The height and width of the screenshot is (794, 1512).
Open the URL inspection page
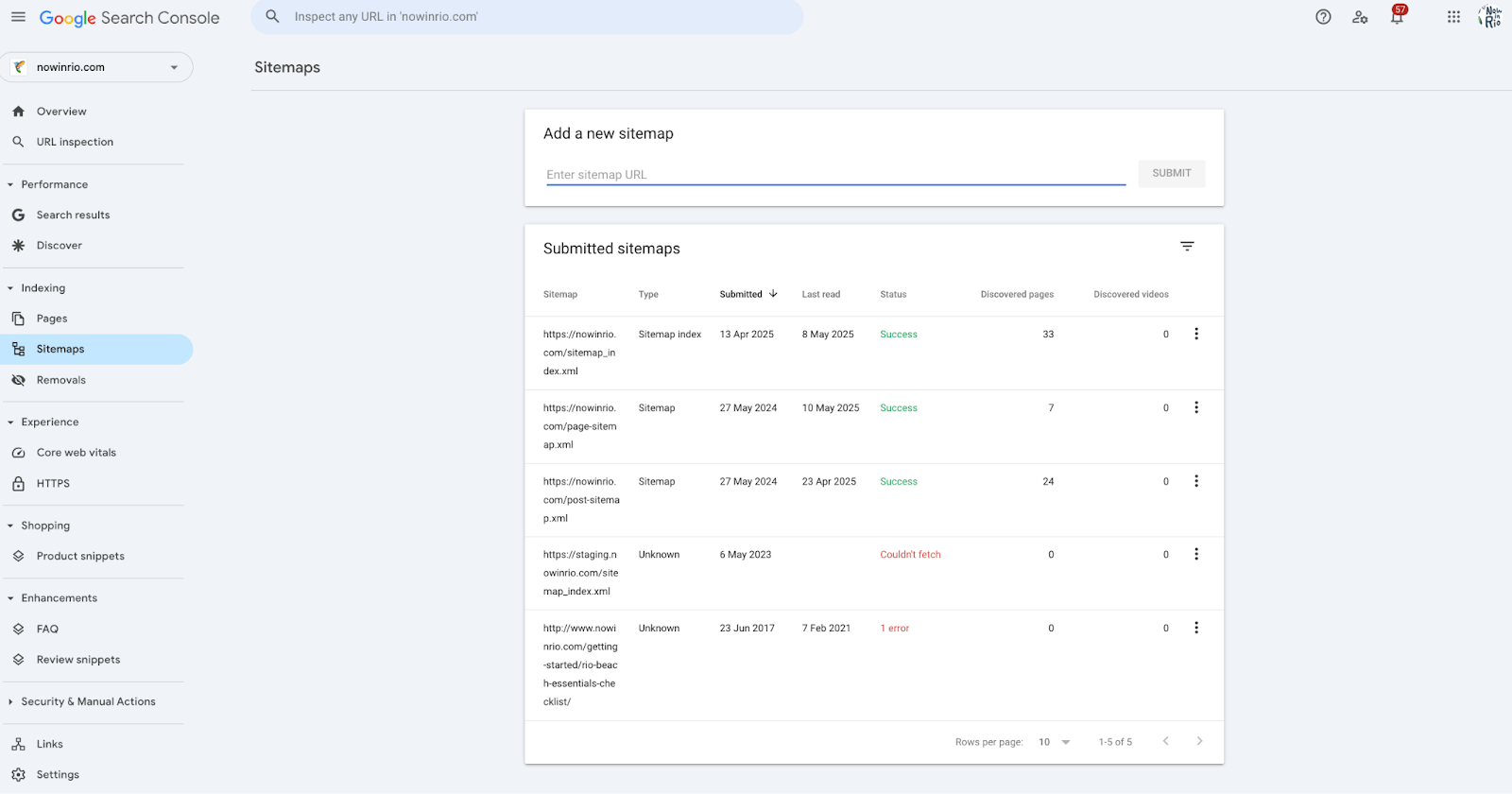pos(75,142)
